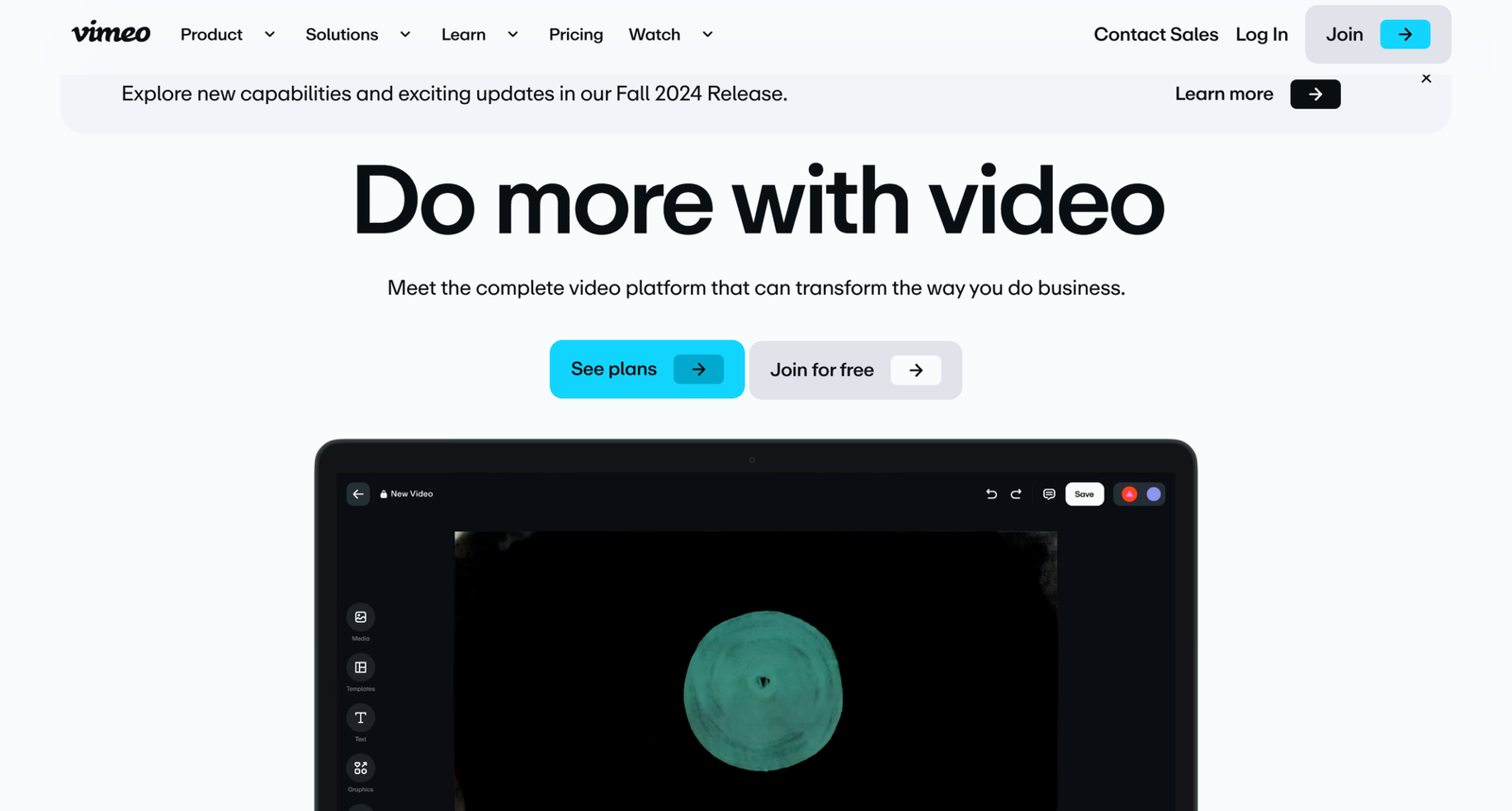
Task: Click the red triangle avatar in the editor
Action: pos(1129,494)
